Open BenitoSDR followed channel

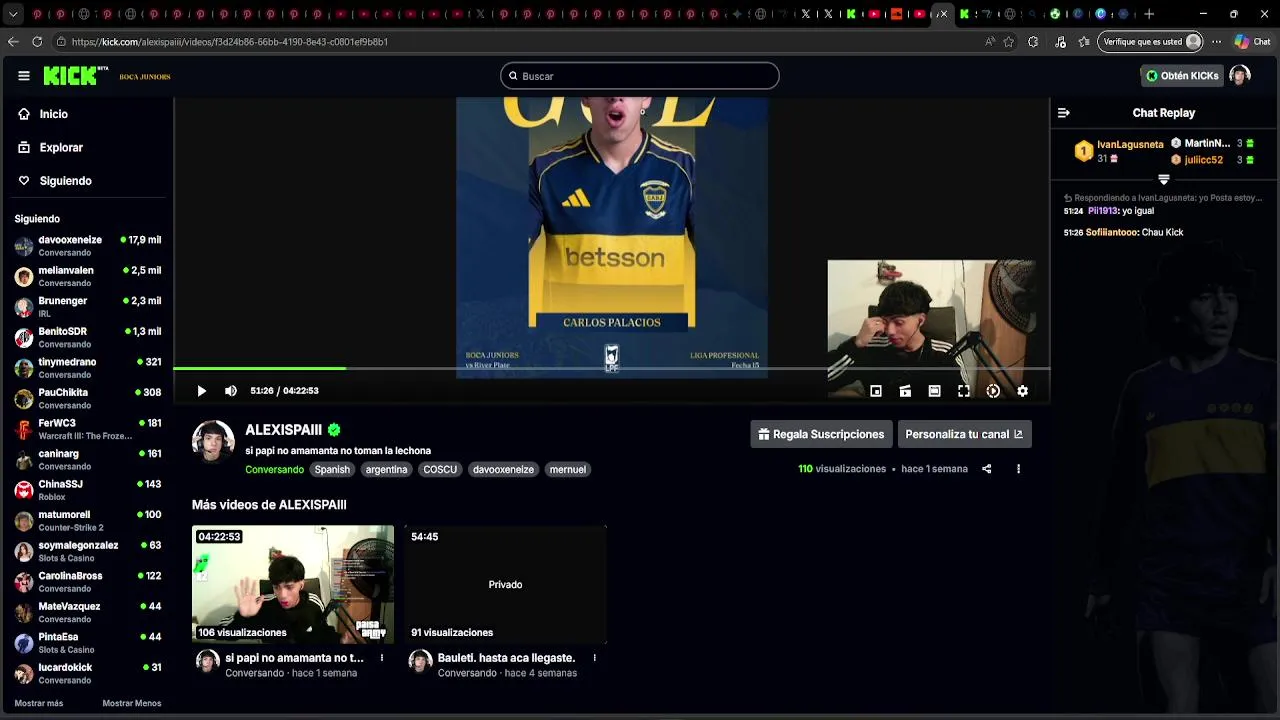tap(88, 337)
